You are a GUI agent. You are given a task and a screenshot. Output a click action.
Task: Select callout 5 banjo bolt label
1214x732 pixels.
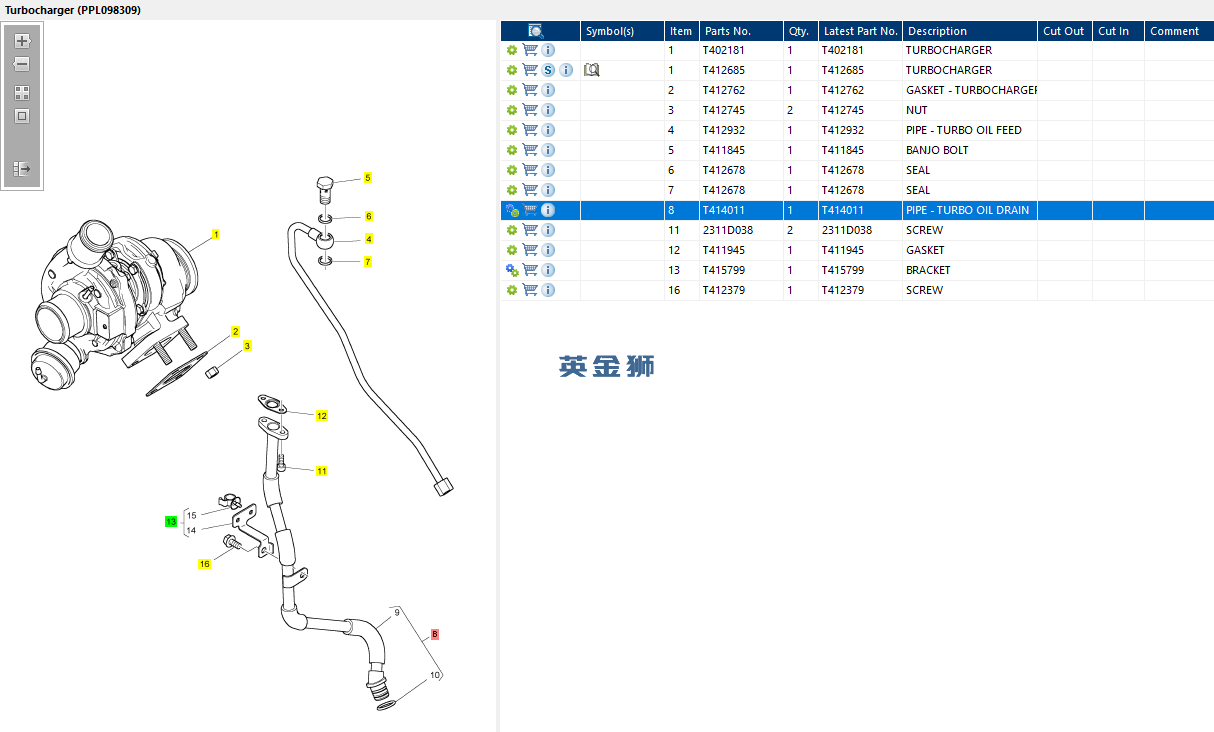[367, 178]
